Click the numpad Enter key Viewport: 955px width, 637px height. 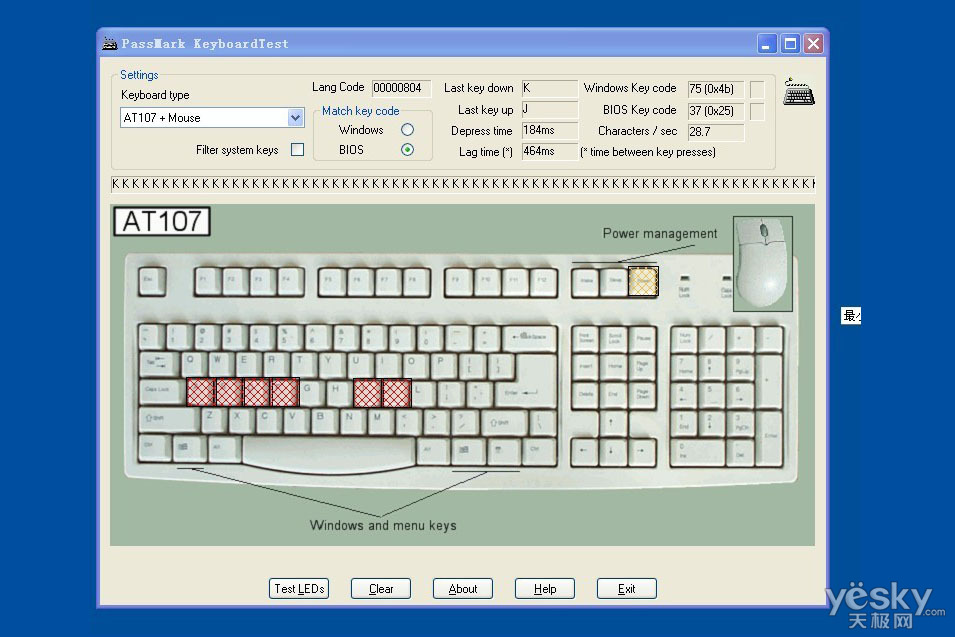pos(770,438)
